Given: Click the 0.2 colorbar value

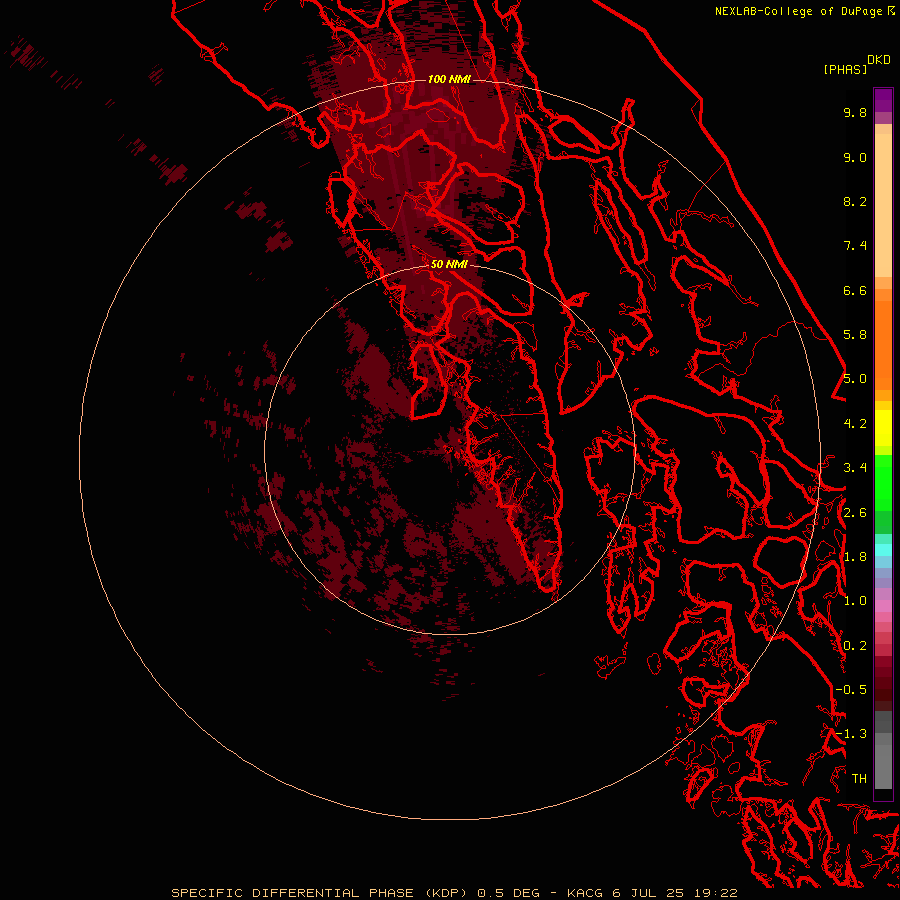Looking at the screenshot, I should (855, 646).
